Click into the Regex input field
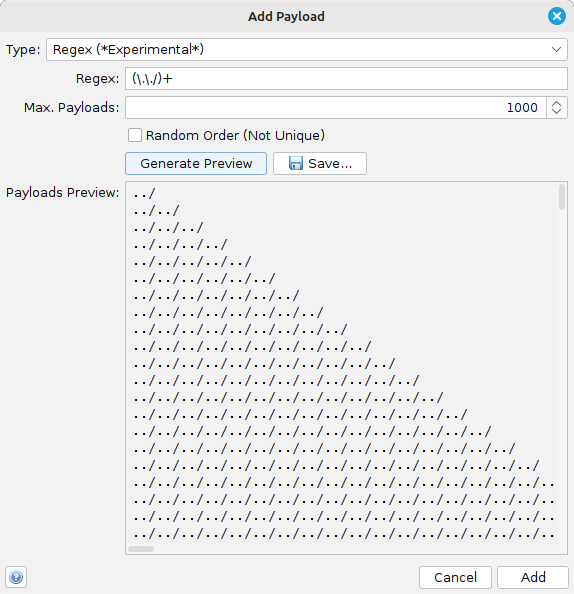Screen dimensions: 574x594 [x=346, y=78]
